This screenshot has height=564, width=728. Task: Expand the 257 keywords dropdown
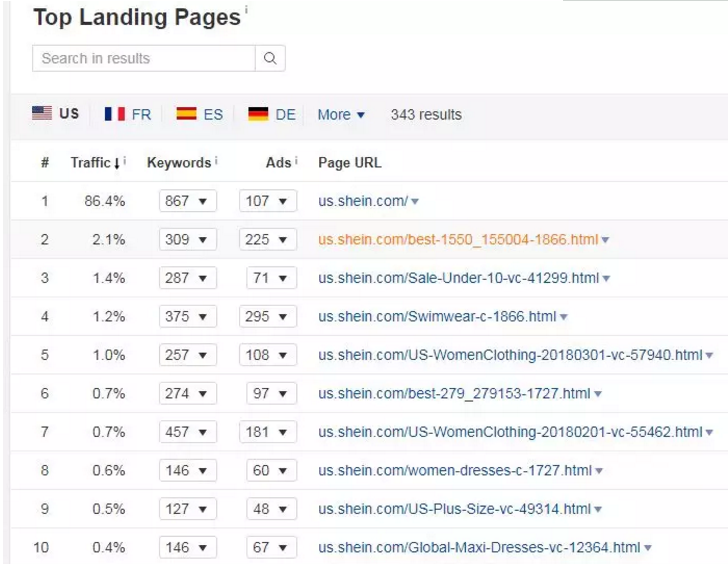(188, 355)
